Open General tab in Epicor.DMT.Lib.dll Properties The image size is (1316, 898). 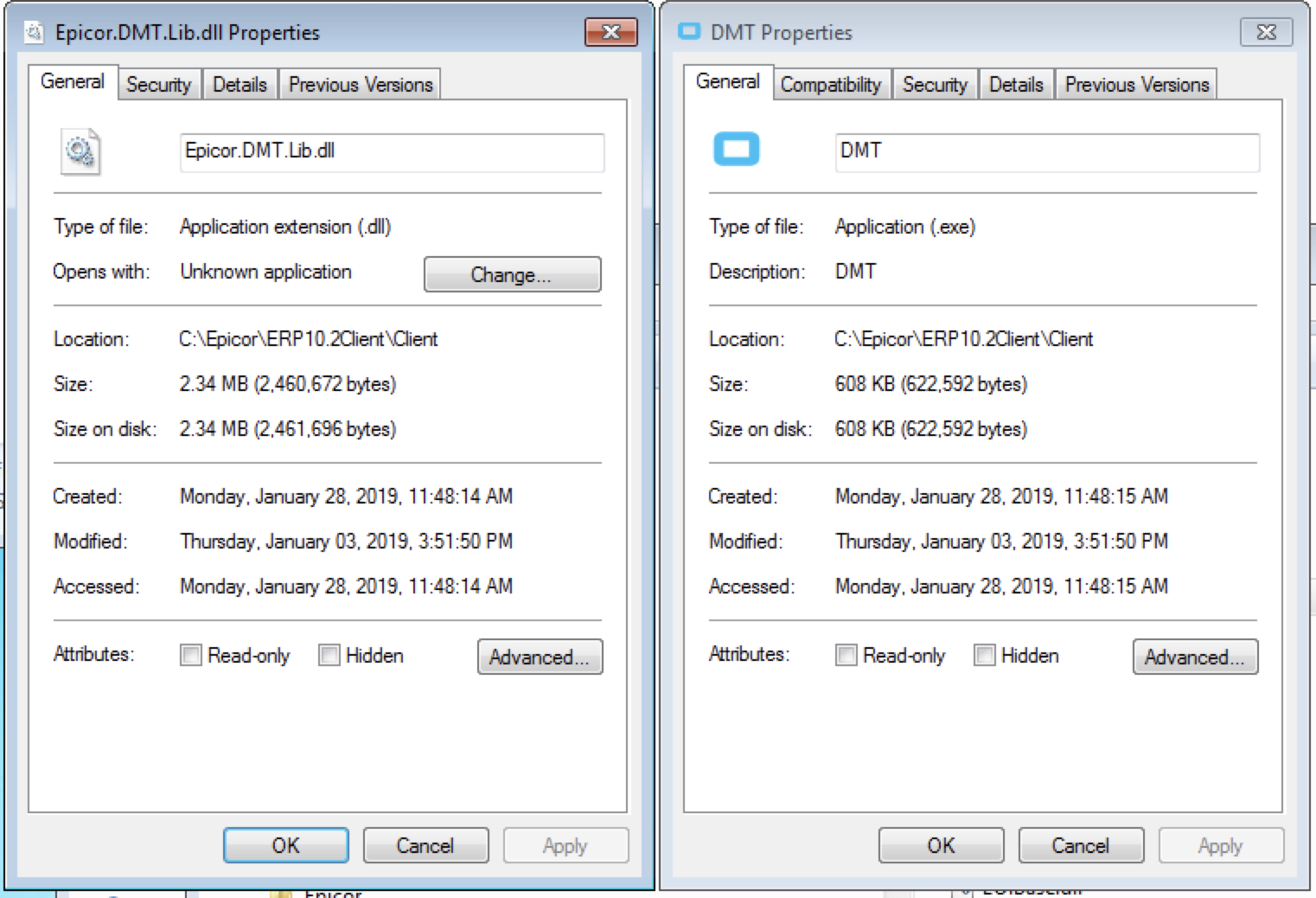(x=73, y=82)
